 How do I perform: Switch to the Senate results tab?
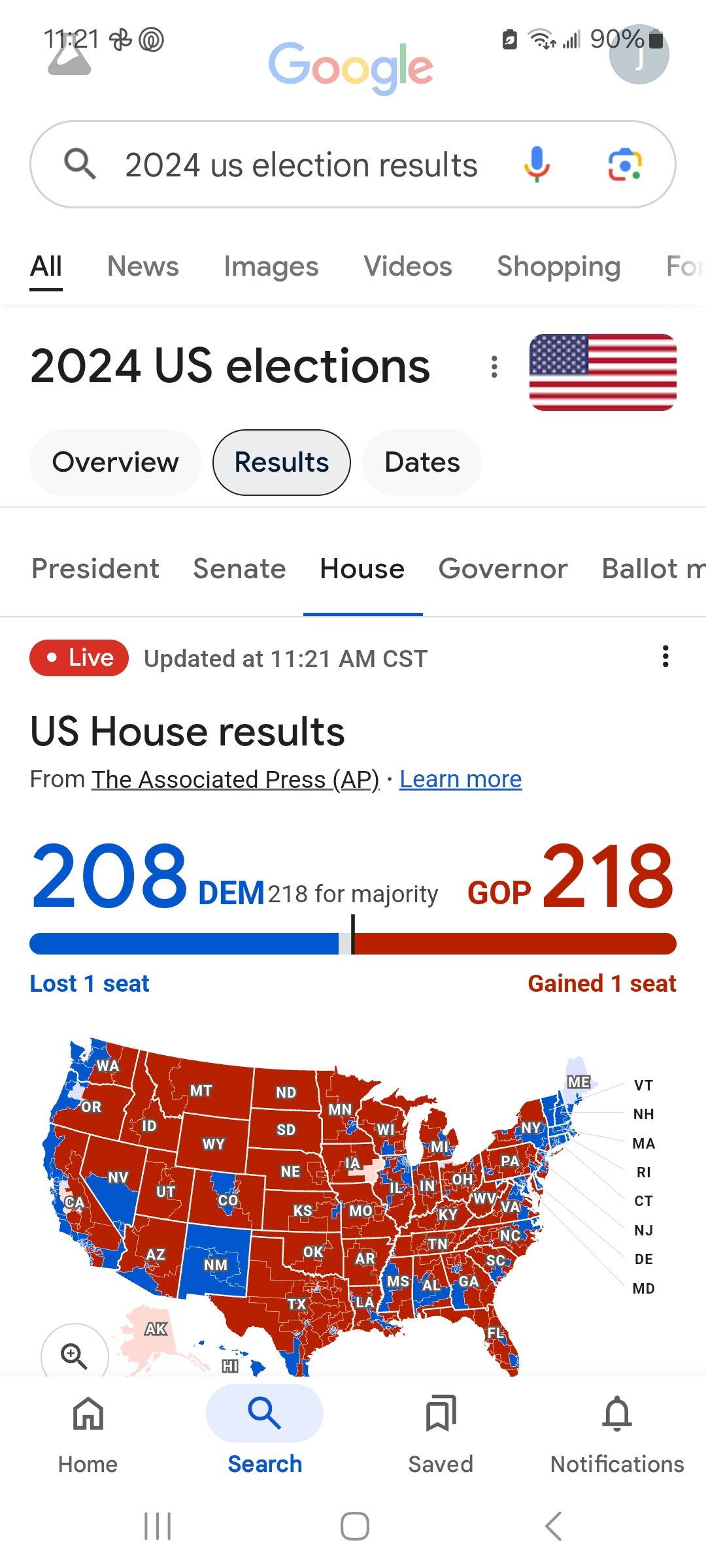tap(239, 568)
